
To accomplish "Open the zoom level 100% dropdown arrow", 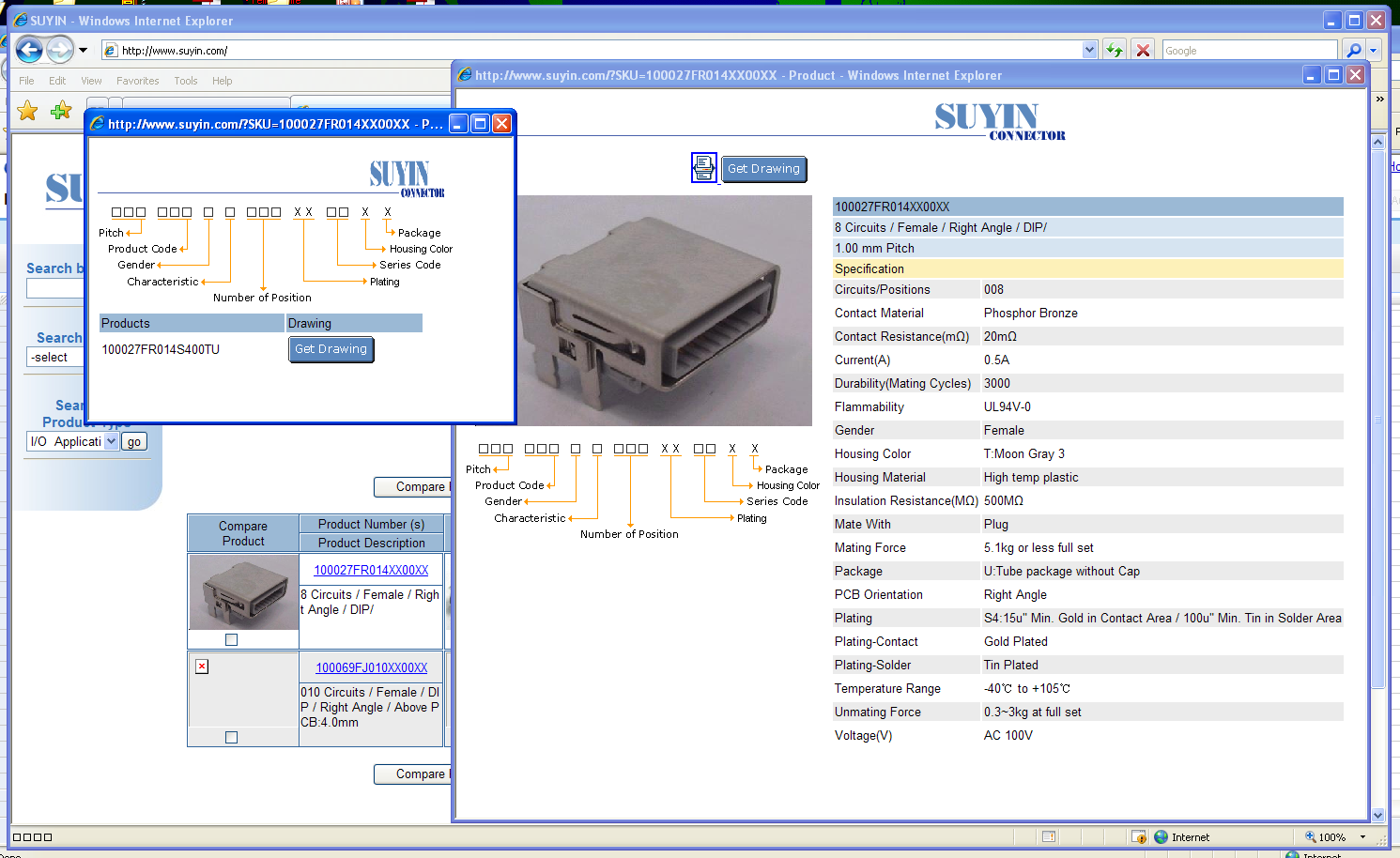I will [x=1362, y=837].
